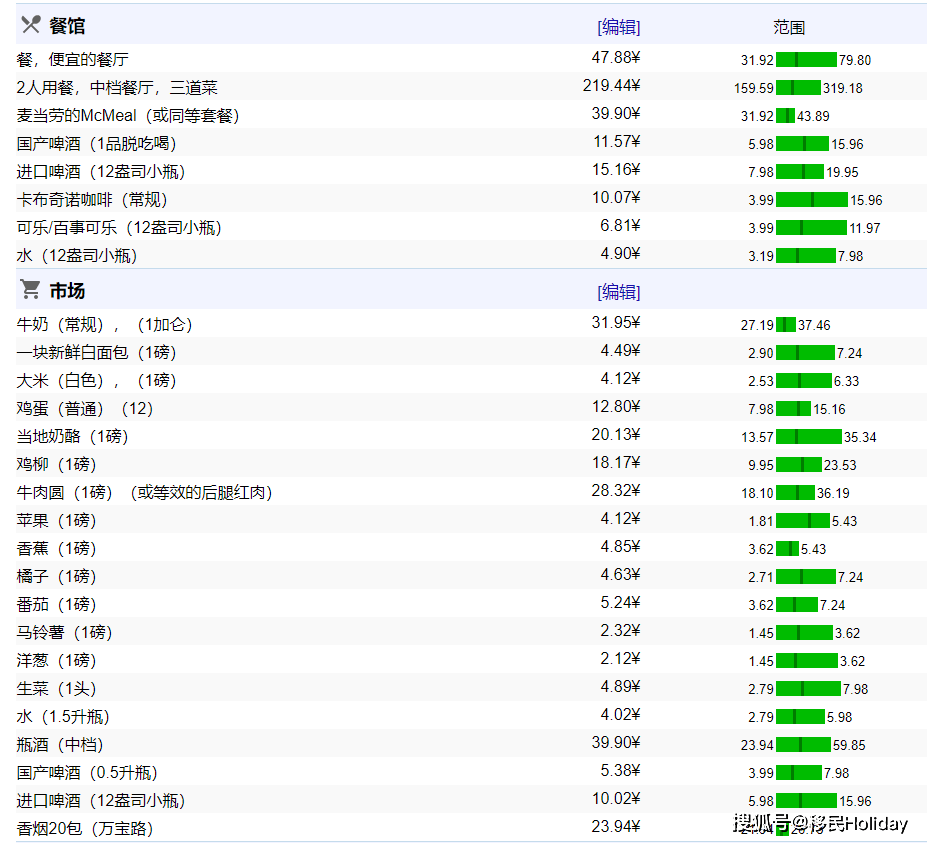Select 国产啤酒（0.5升瓶）row label
Image resolution: width=927 pixels, height=843 pixels.
(87, 773)
